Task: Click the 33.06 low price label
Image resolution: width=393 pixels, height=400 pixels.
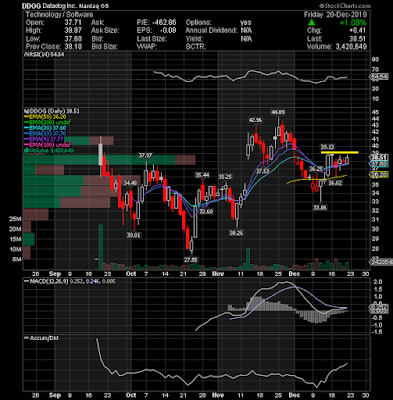Action: coord(320,207)
